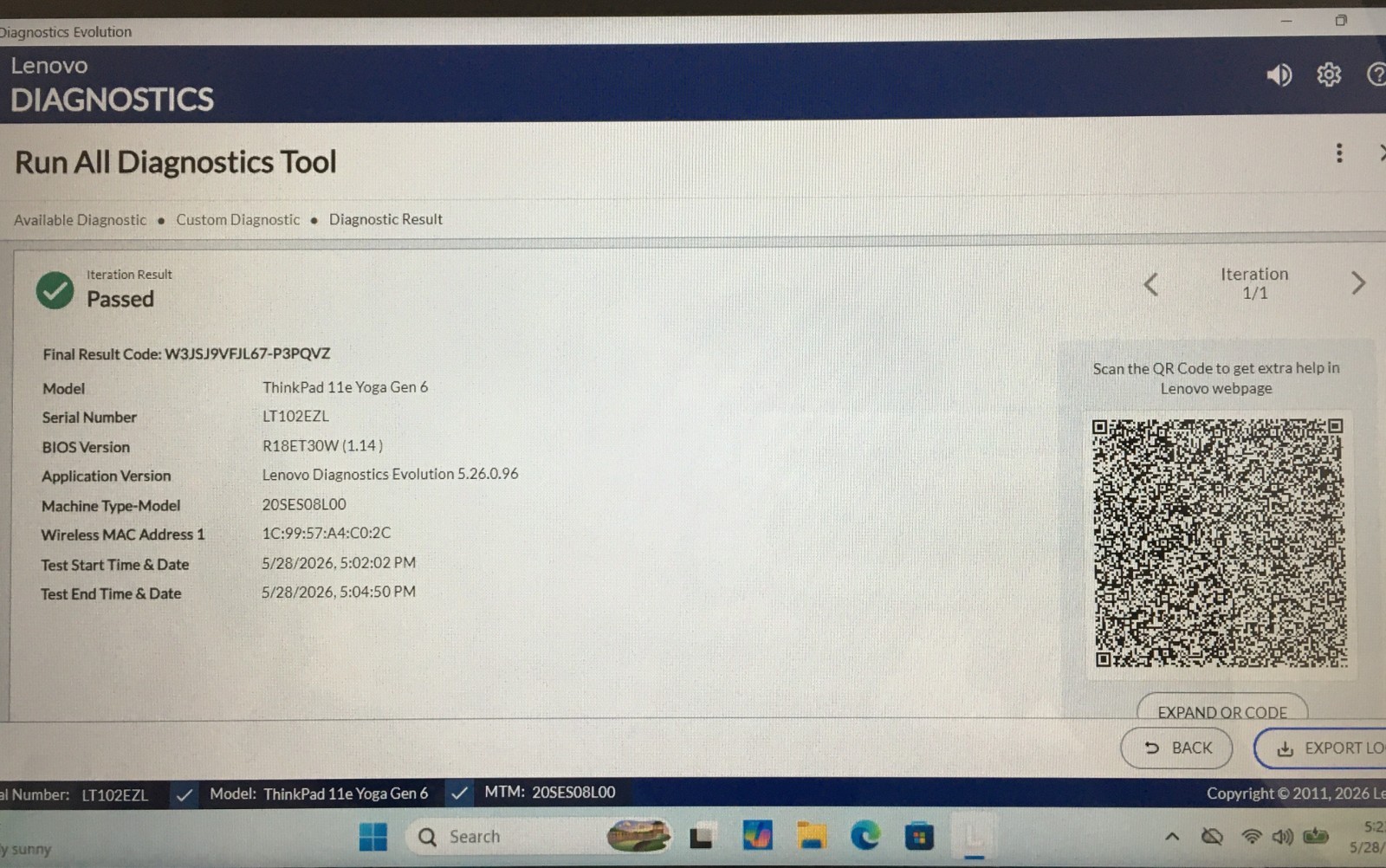Click the EXPAND QR CODE button
Viewport: 1386px width, 868px height.
point(1222,709)
